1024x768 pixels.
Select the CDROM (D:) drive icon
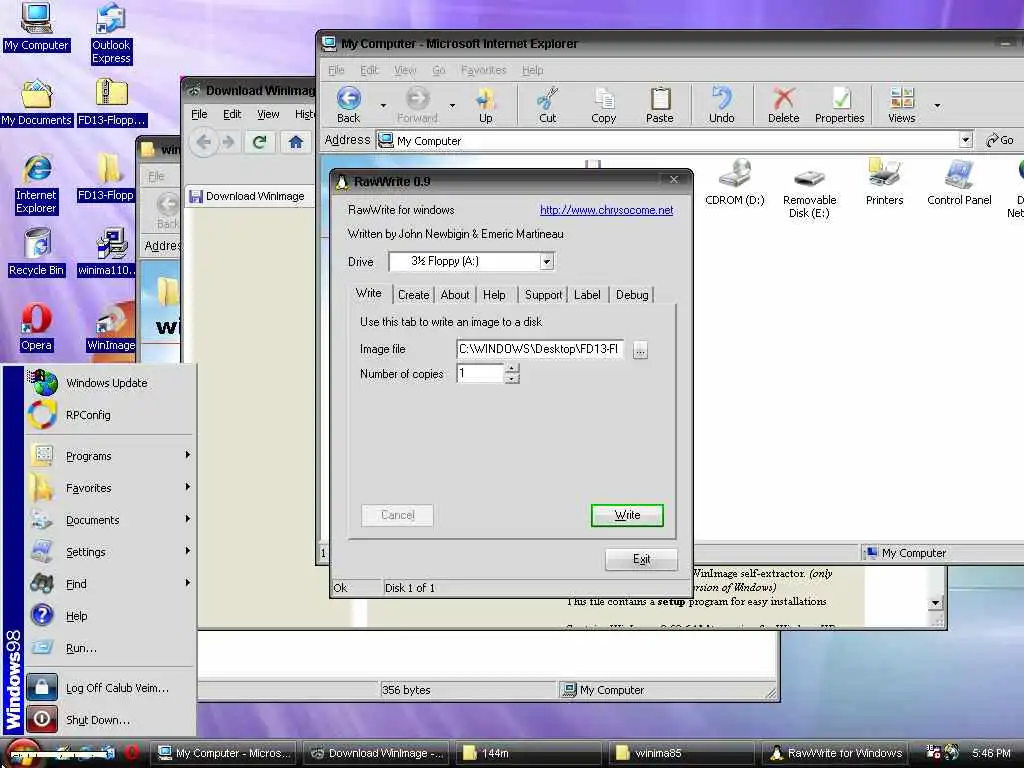(735, 182)
